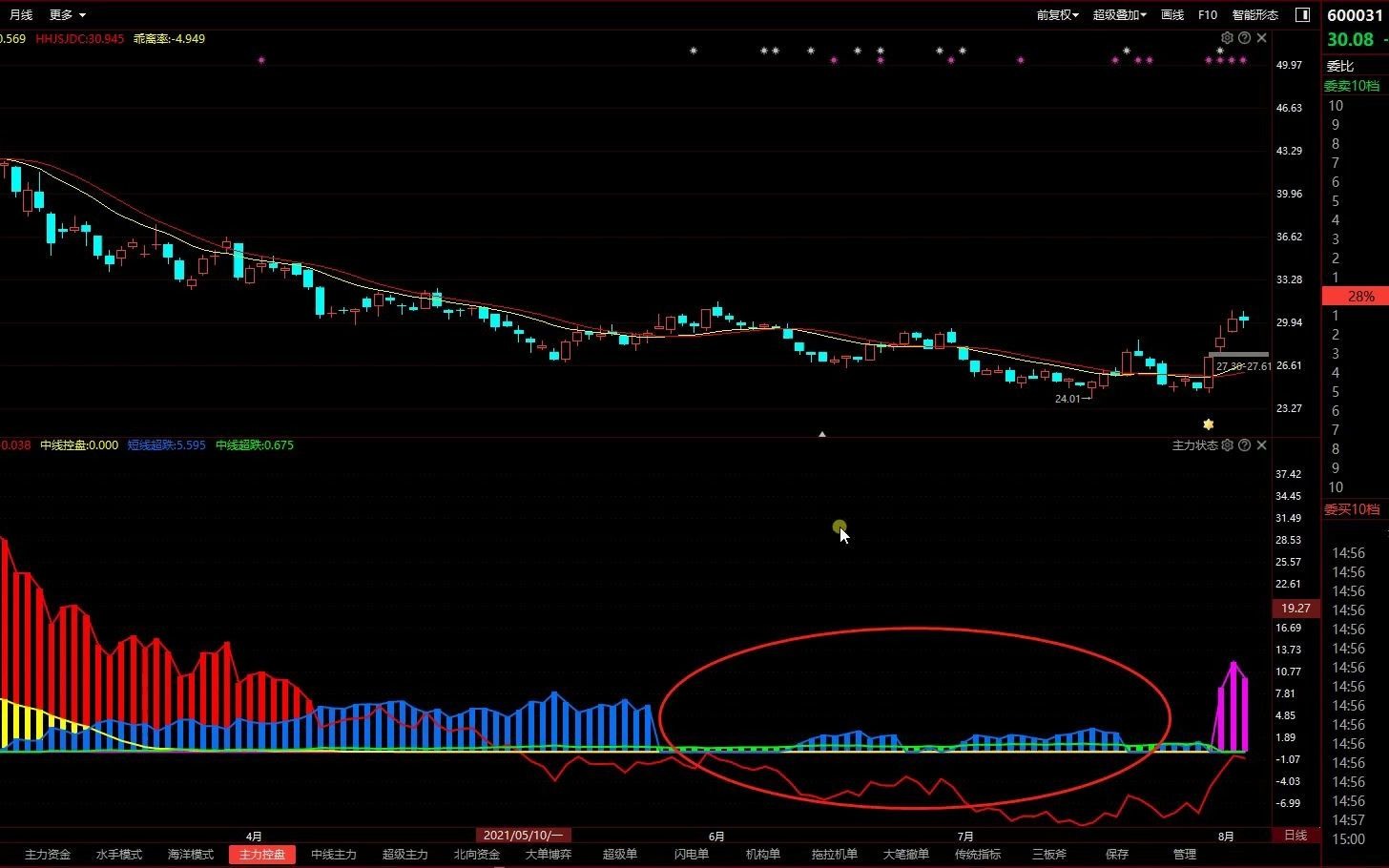1389x868 pixels.
Task: Open main chart settings gear
Action: [x=1227, y=38]
